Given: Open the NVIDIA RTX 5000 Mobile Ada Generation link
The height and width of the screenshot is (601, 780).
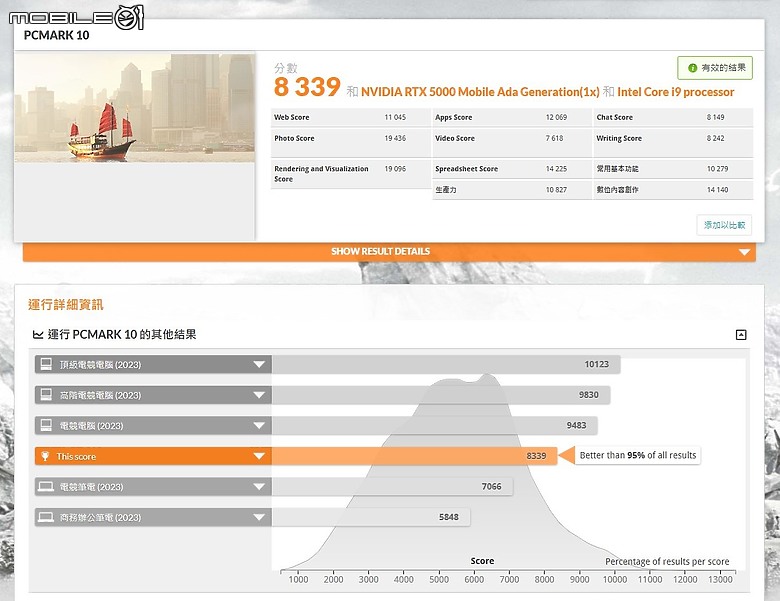Looking at the screenshot, I should point(480,92).
